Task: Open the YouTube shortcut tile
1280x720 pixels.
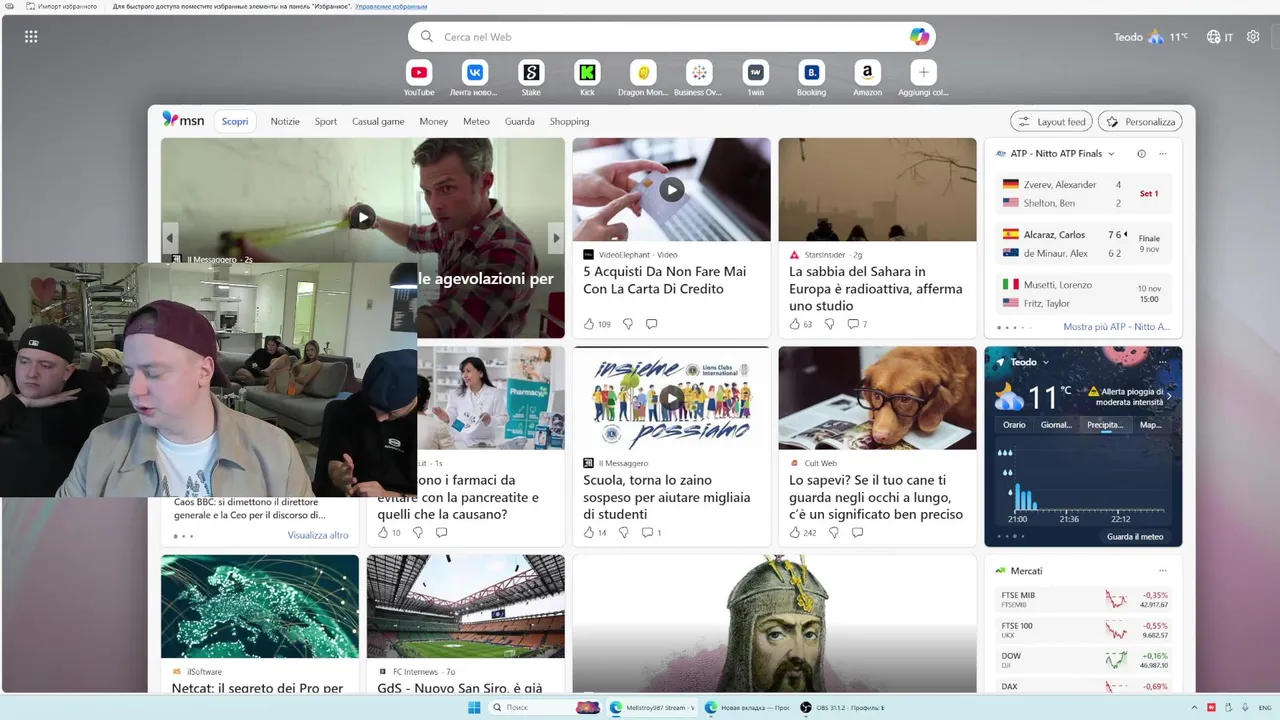Action: [419, 72]
